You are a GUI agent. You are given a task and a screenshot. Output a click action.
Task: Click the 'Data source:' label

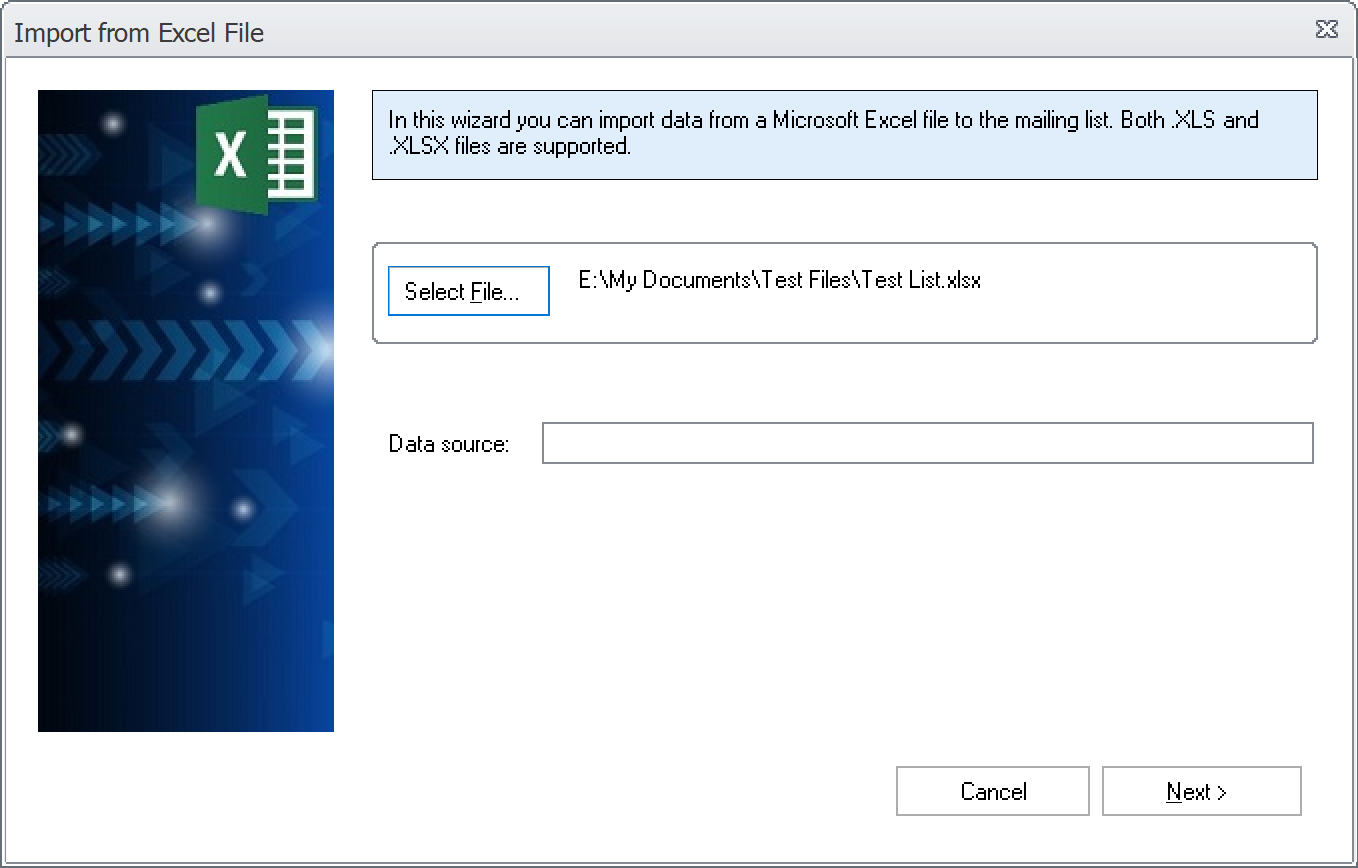[449, 444]
